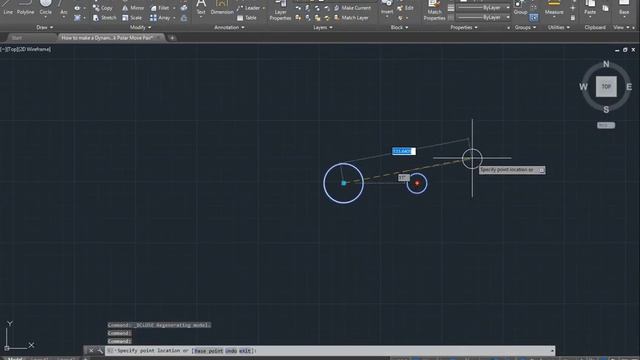Click Match Layer button
This screenshot has height=360, width=640.
[x=351, y=18]
